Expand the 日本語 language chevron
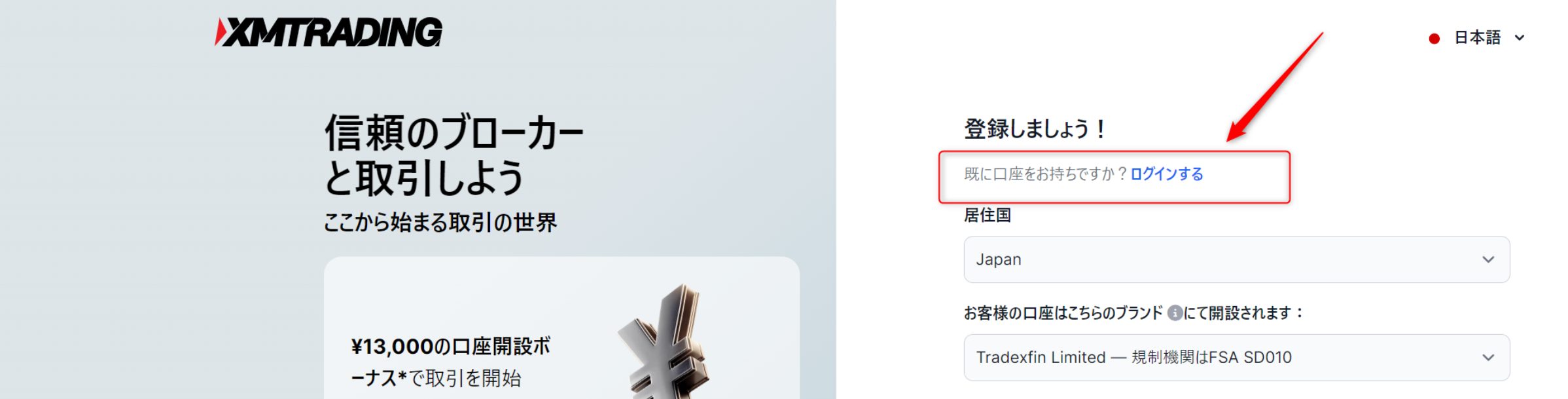The image size is (1568, 399). pyautogui.click(x=1520, y=38)
